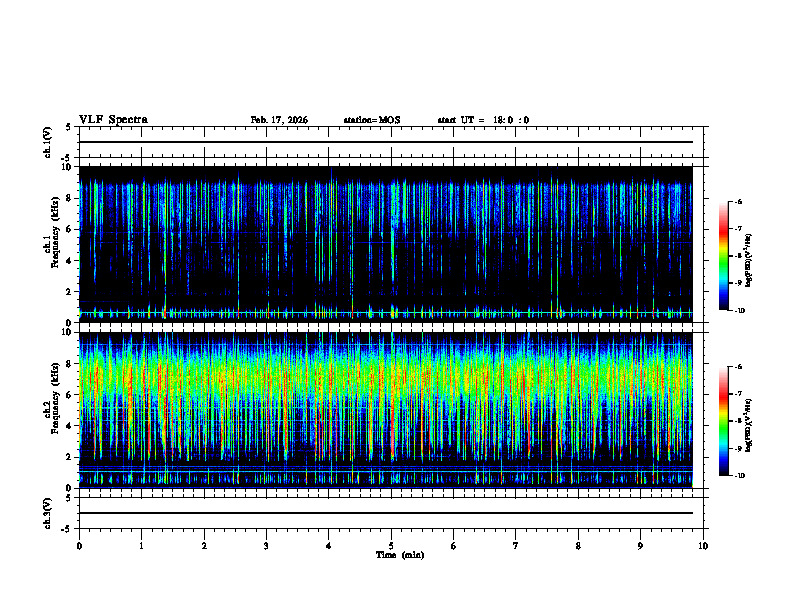Click time axis tick label "9"
Screen dimensions: 792x612
click(x=640, y=546)
